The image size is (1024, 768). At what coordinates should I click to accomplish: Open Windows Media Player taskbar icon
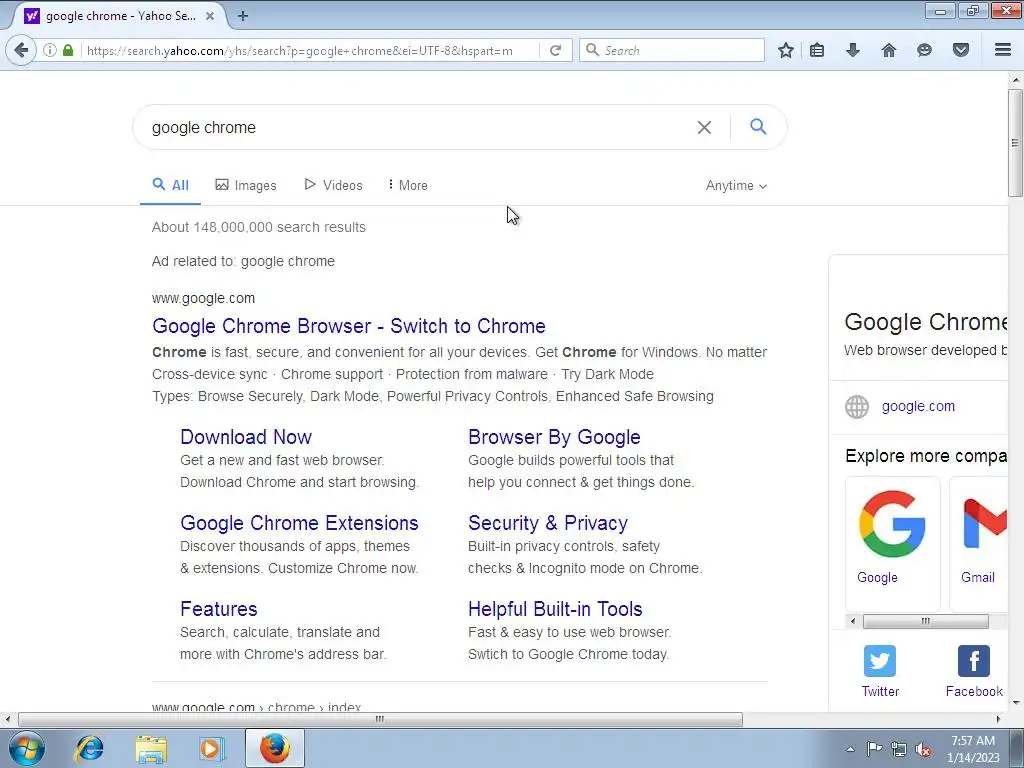[x=212, y=749]
